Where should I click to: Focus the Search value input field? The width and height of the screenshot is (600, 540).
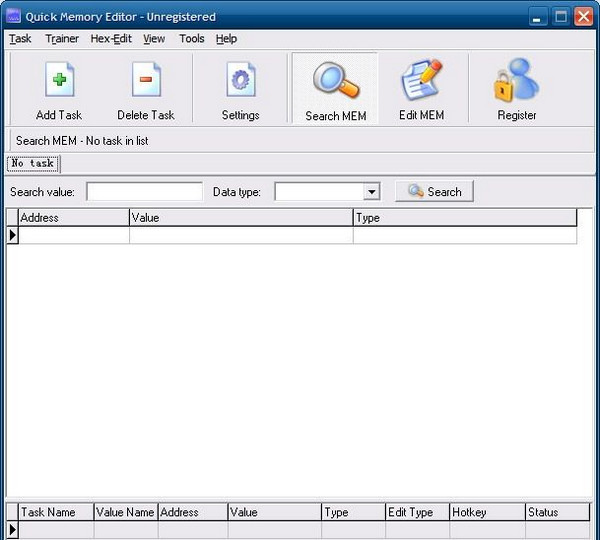point(144,192)
